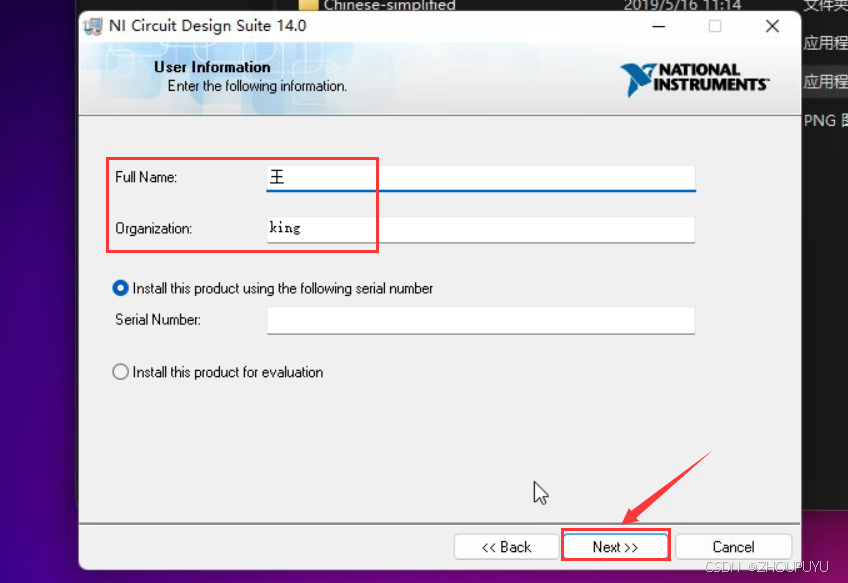Click into the Organization text field

coord(481,229)
